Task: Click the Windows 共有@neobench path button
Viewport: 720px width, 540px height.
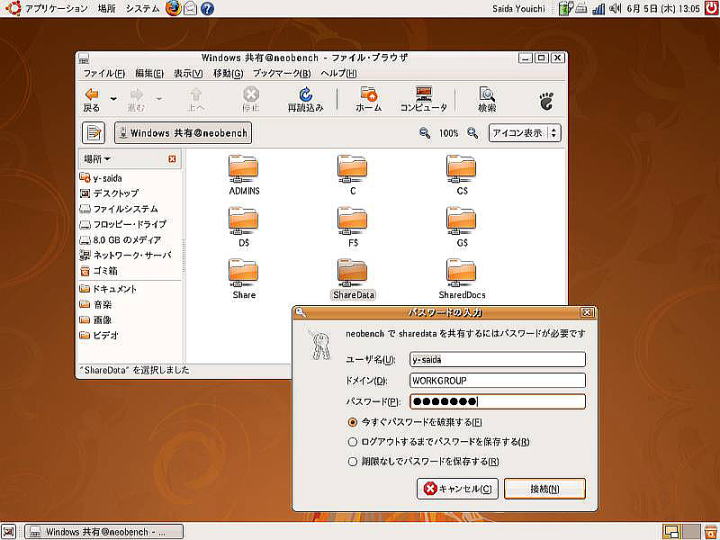Action: (x=183, y=133)
